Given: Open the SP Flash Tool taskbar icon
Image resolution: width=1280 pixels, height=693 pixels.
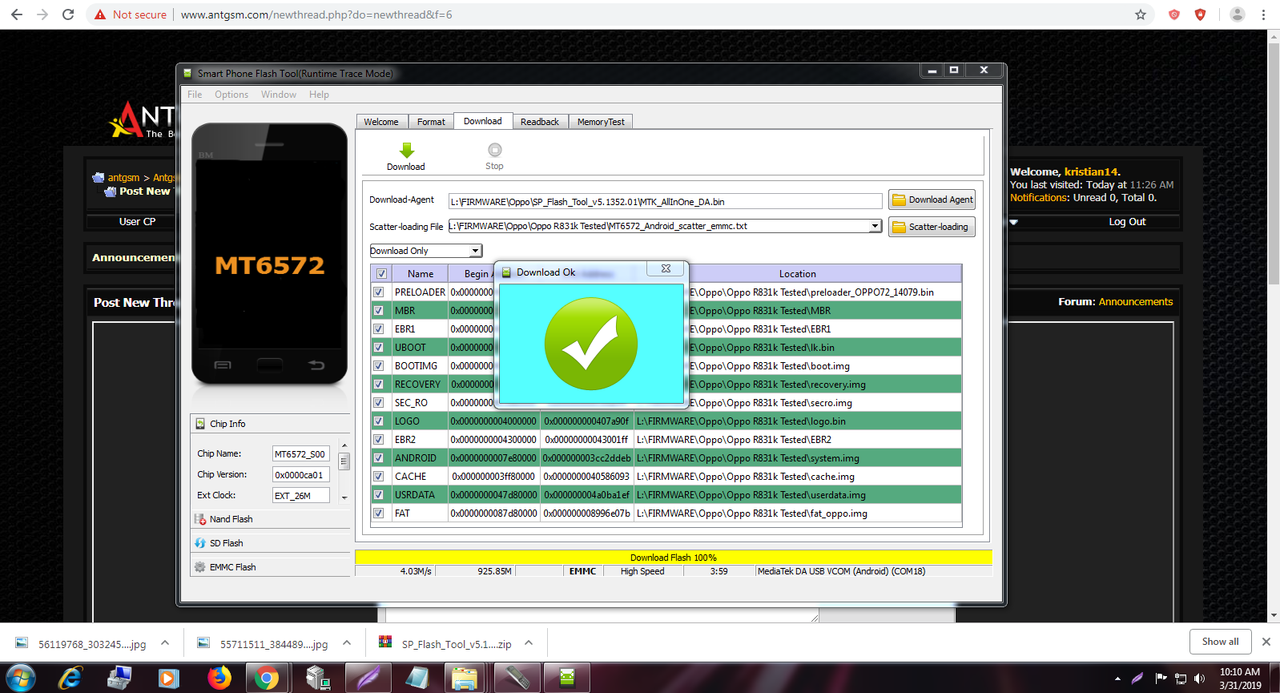Looking at the screenshot, I should pyautogui.click(x=567, y=677).
